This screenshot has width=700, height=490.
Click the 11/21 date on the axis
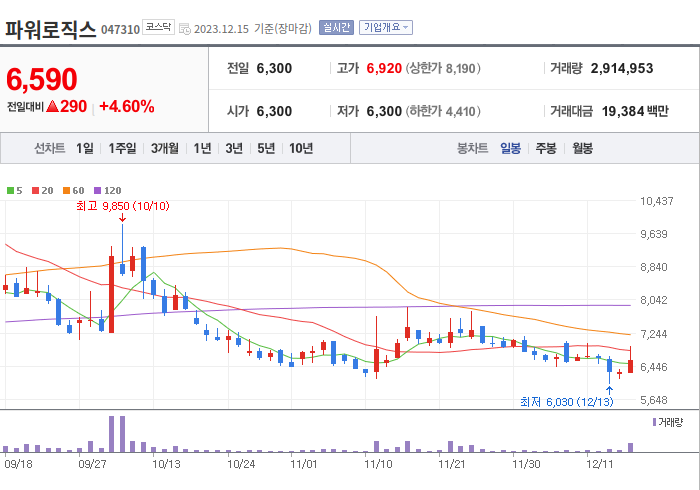(x=452, y=464)
